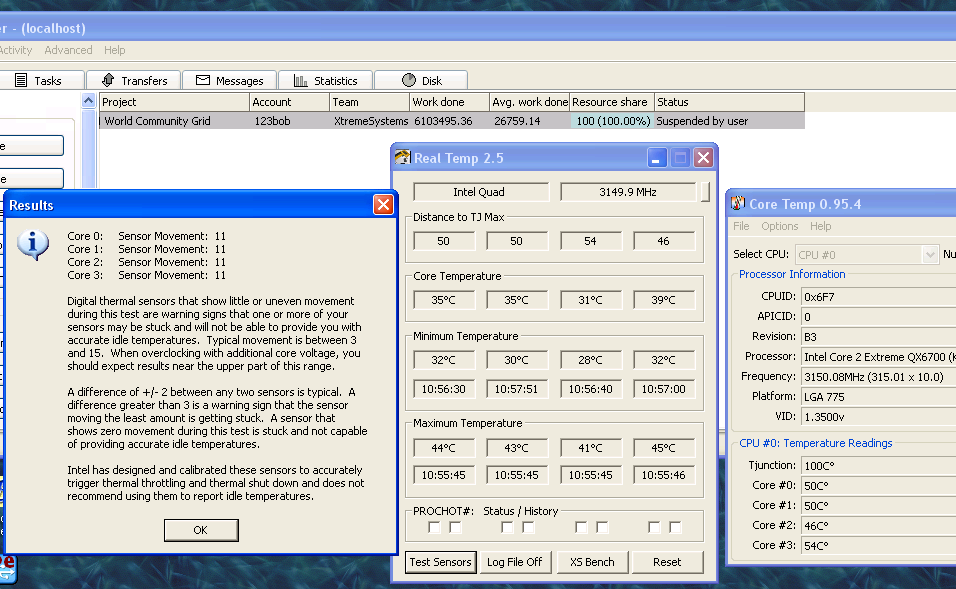Close the Results dialog with X
Viewport: 956px width, 589px height.
tap(383, 205)
